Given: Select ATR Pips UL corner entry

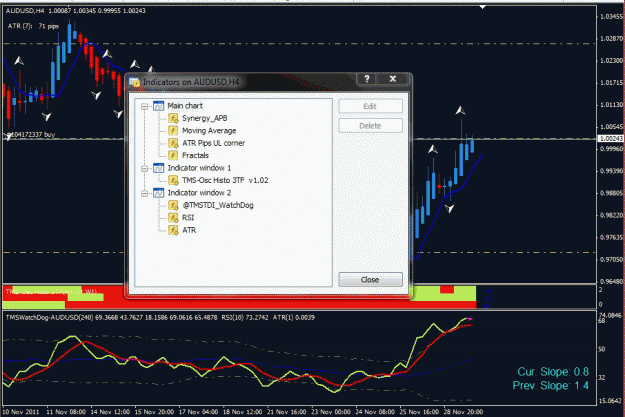Looking at the screenshot, I should tap(213, 143).
